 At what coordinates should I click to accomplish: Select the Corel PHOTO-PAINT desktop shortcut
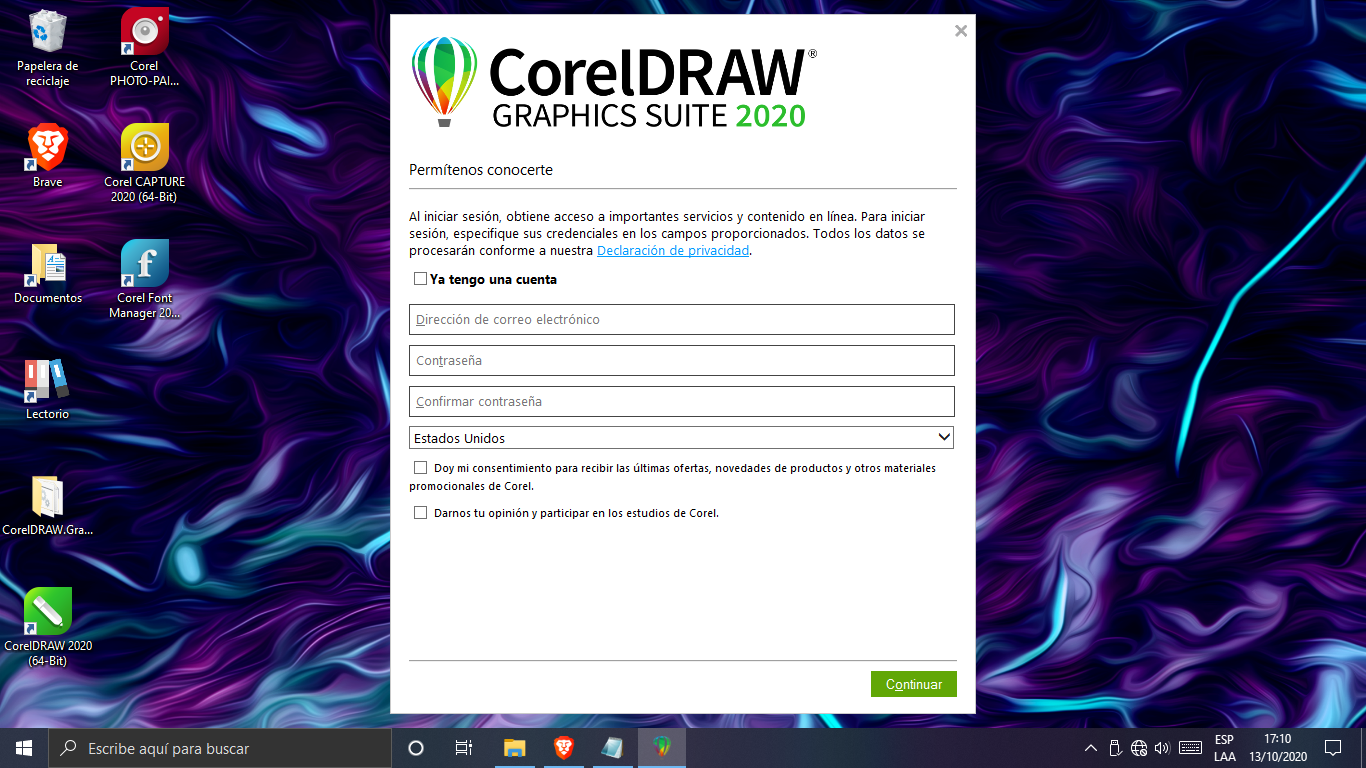point(145,48)
